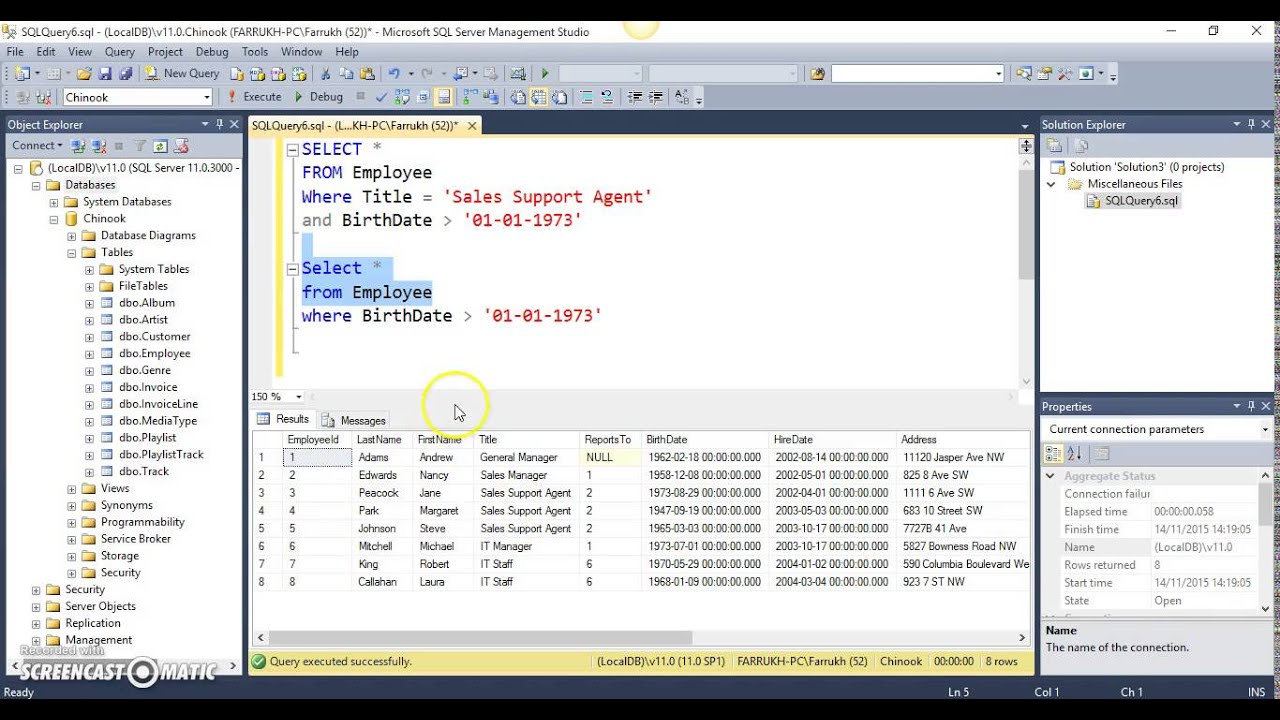This screenshot has height=720, width=1280.
Task: Click the Save All icon
Action: tap(125, 73)
